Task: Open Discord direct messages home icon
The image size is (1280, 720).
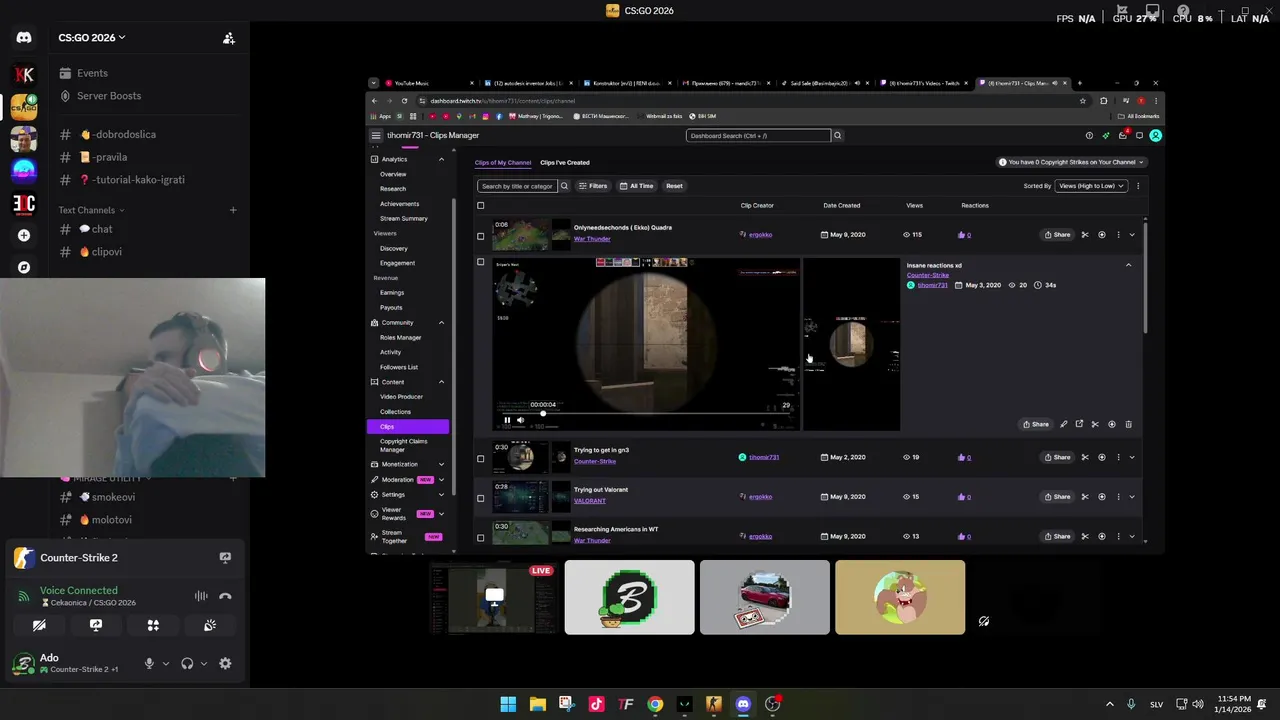Action: pyautogui.click(x=24, y=38)
